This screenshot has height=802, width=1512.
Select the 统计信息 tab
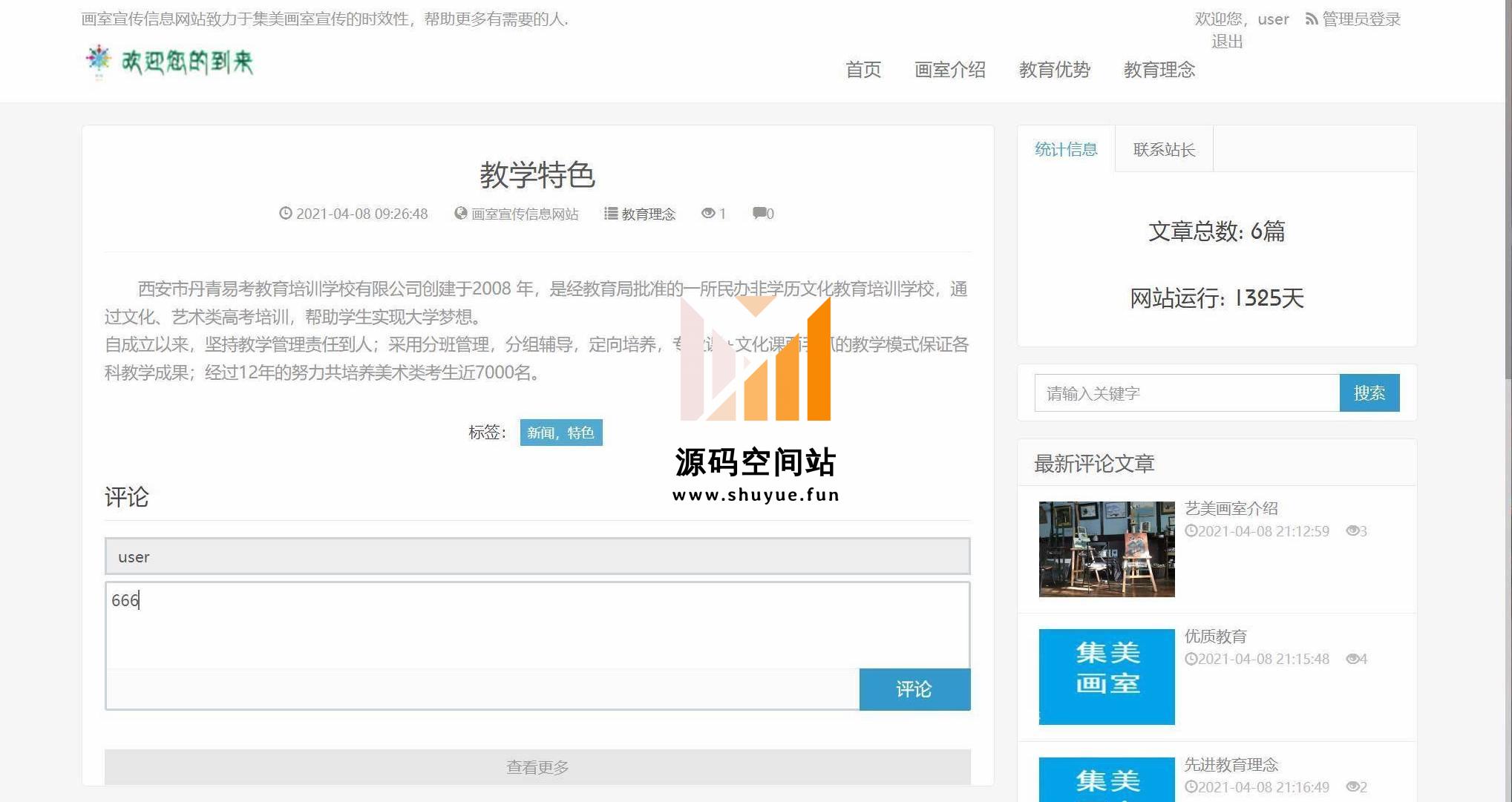tap(1066, 150)
